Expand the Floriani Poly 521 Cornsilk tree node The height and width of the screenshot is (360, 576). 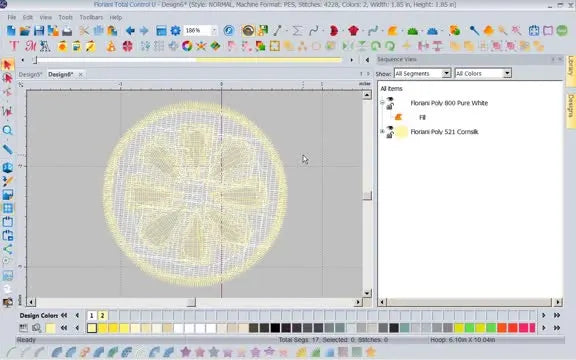click(382, 132)
